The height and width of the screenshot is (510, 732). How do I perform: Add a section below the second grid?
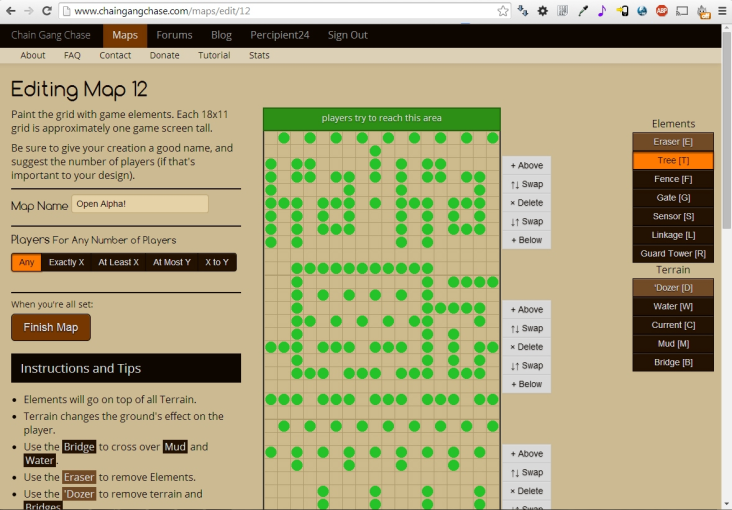527,384
